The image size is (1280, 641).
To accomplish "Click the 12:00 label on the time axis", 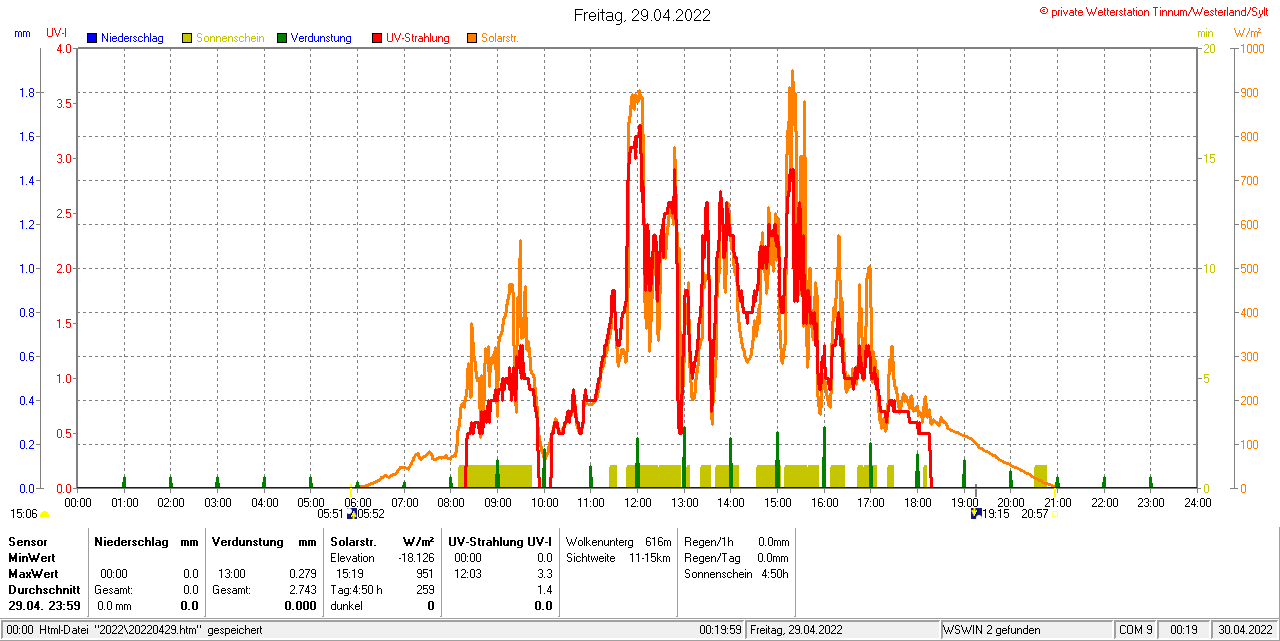I will click(x=637, y=502).
